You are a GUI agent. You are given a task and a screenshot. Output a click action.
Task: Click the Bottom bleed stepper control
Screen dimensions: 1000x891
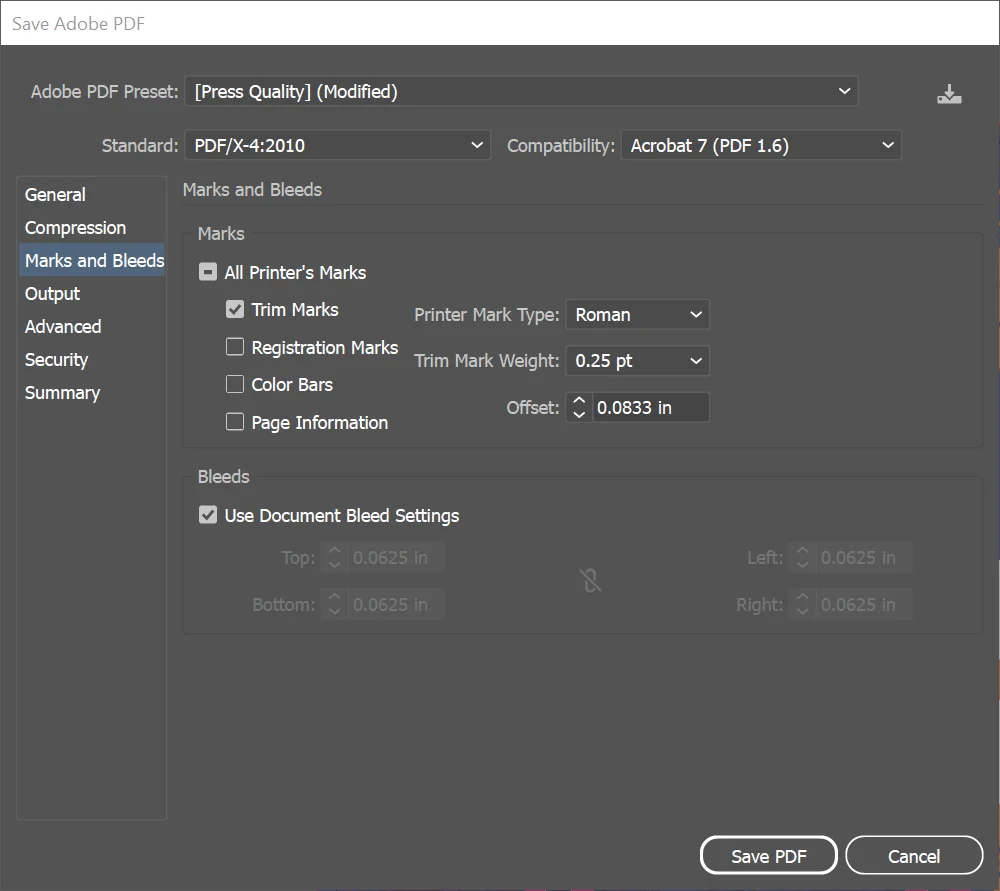pos(334,604)
